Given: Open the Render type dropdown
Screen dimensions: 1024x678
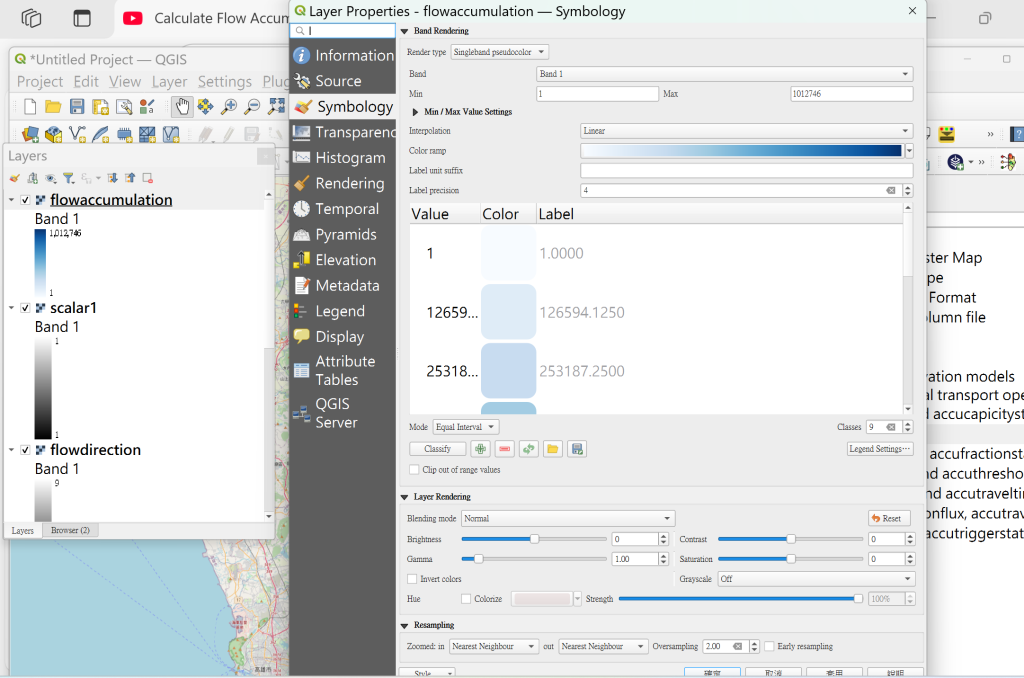Looking at the screenshot, I should [500, 52].
